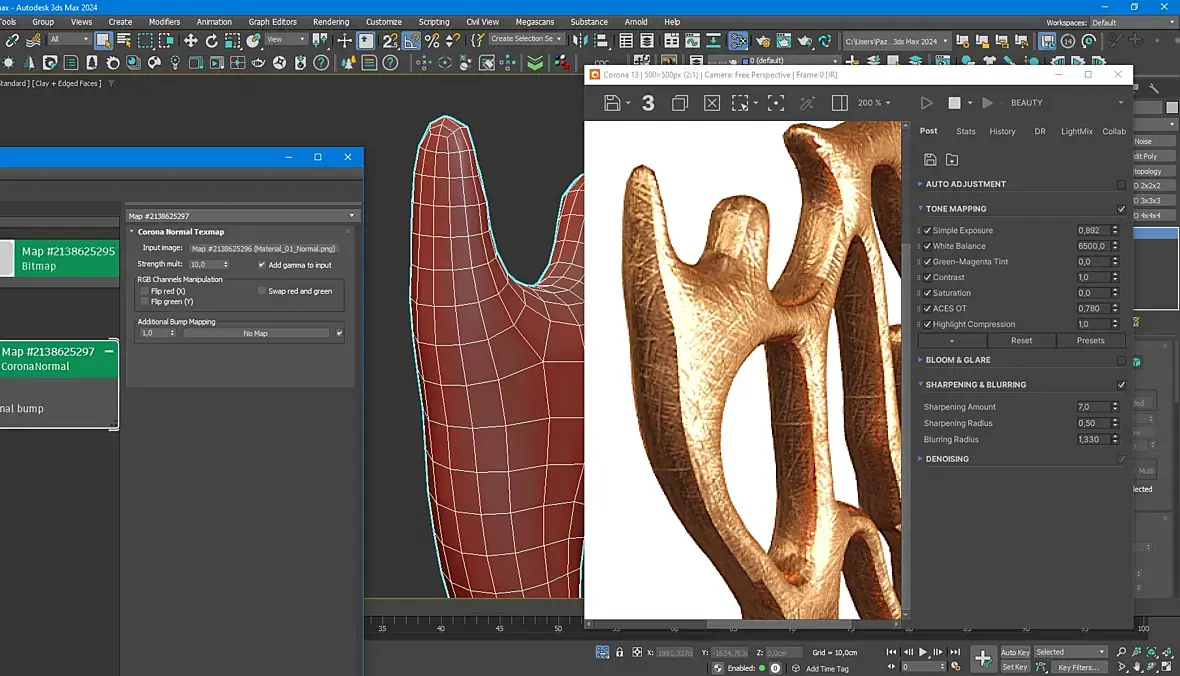Expand the Denoising section

pos(947,459)
